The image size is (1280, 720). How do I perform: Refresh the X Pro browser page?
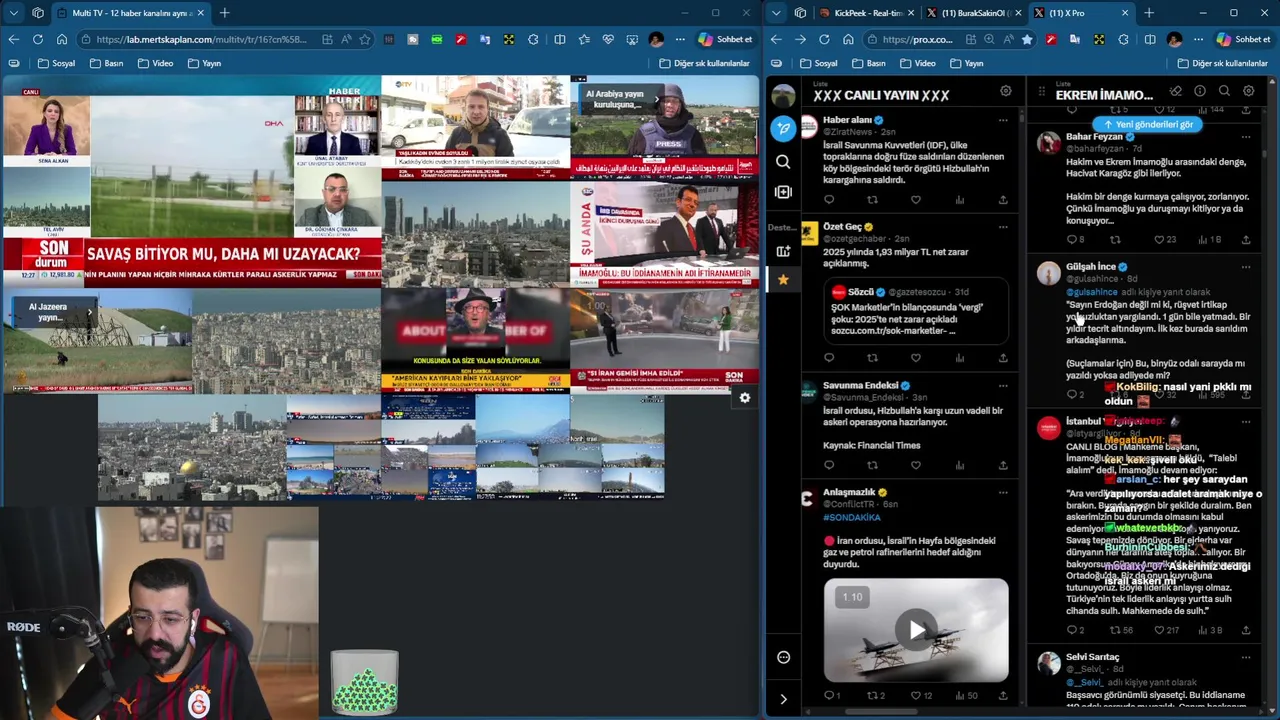tap(824, 39)
